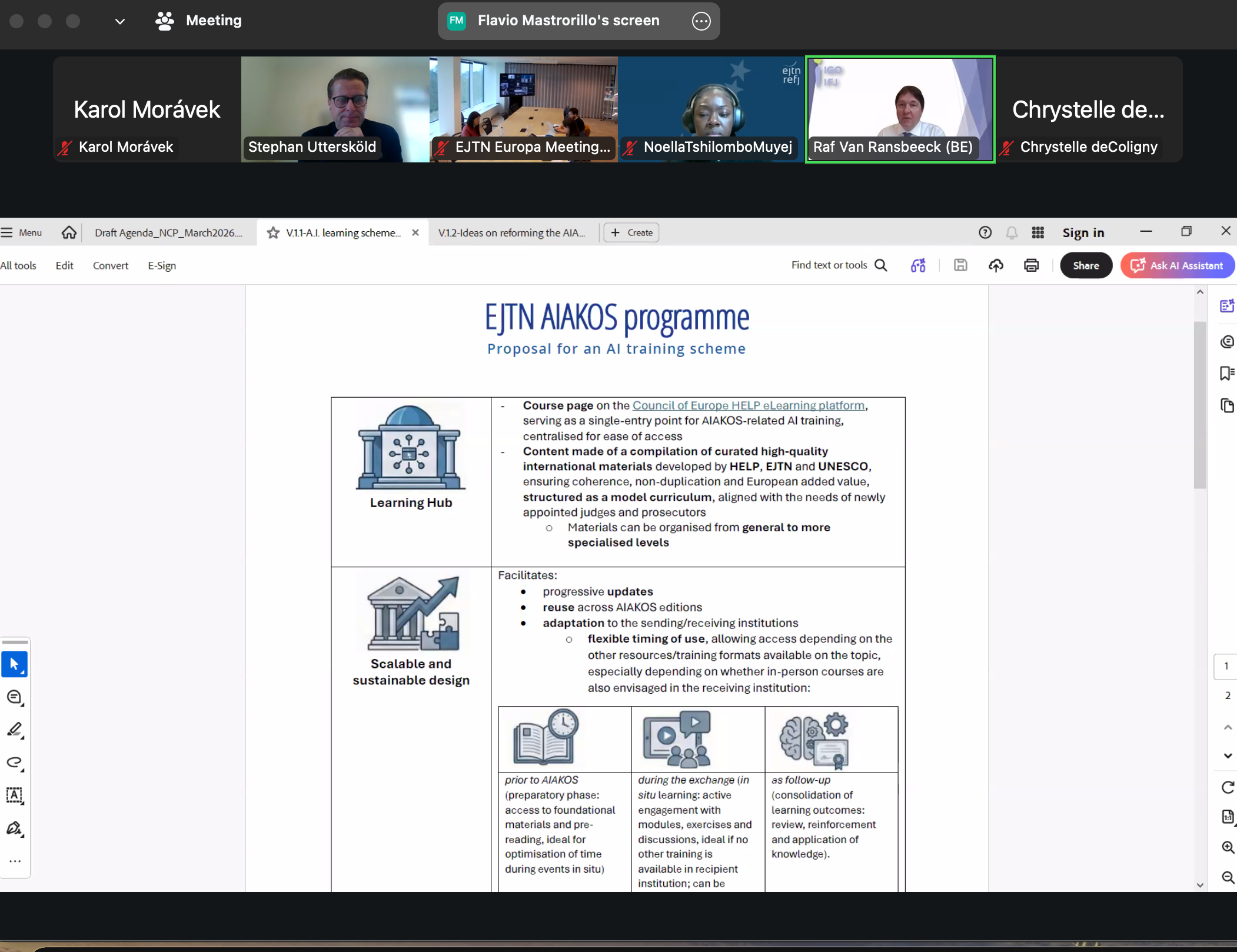Viewport: 1237px width, 952px height.
Task: Open the Acrobat home icon
Action: click(x=69, y=232)
